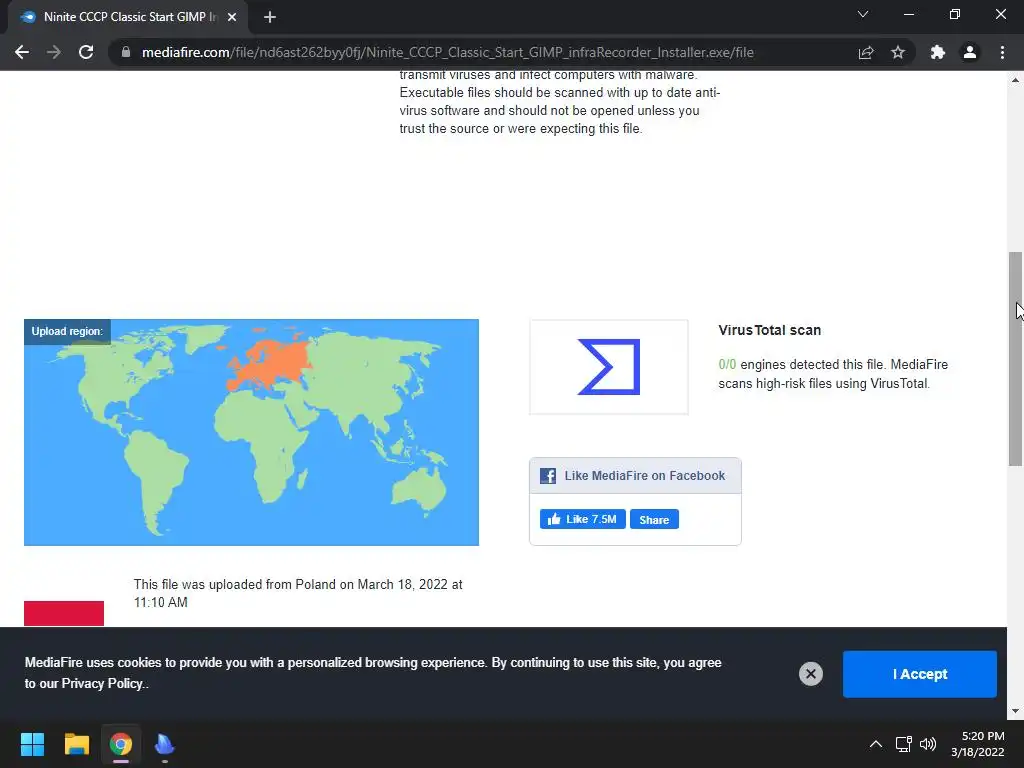Click the page vertical scrollbar thumb
This screenshot has width=1024, height=768.
click(x=1016, y=359)
